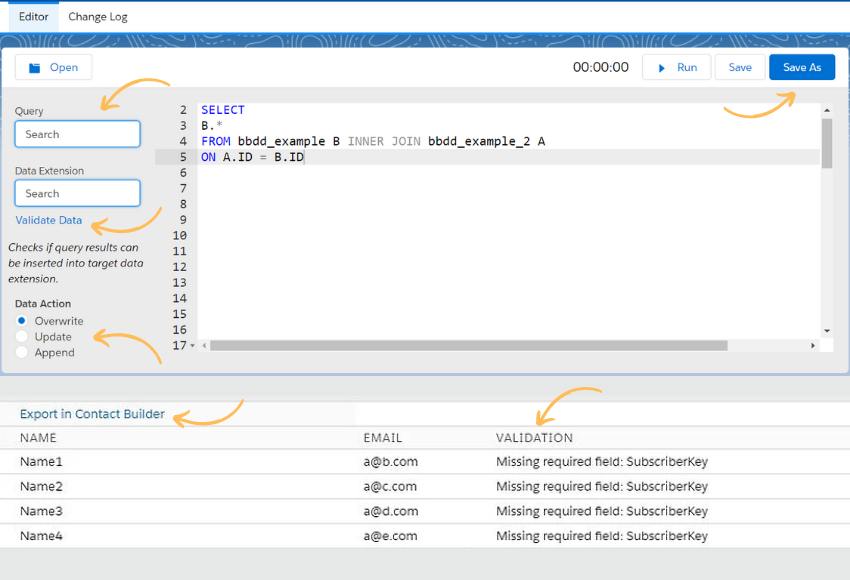Click the Name4 cell

[x=41, y=536]
